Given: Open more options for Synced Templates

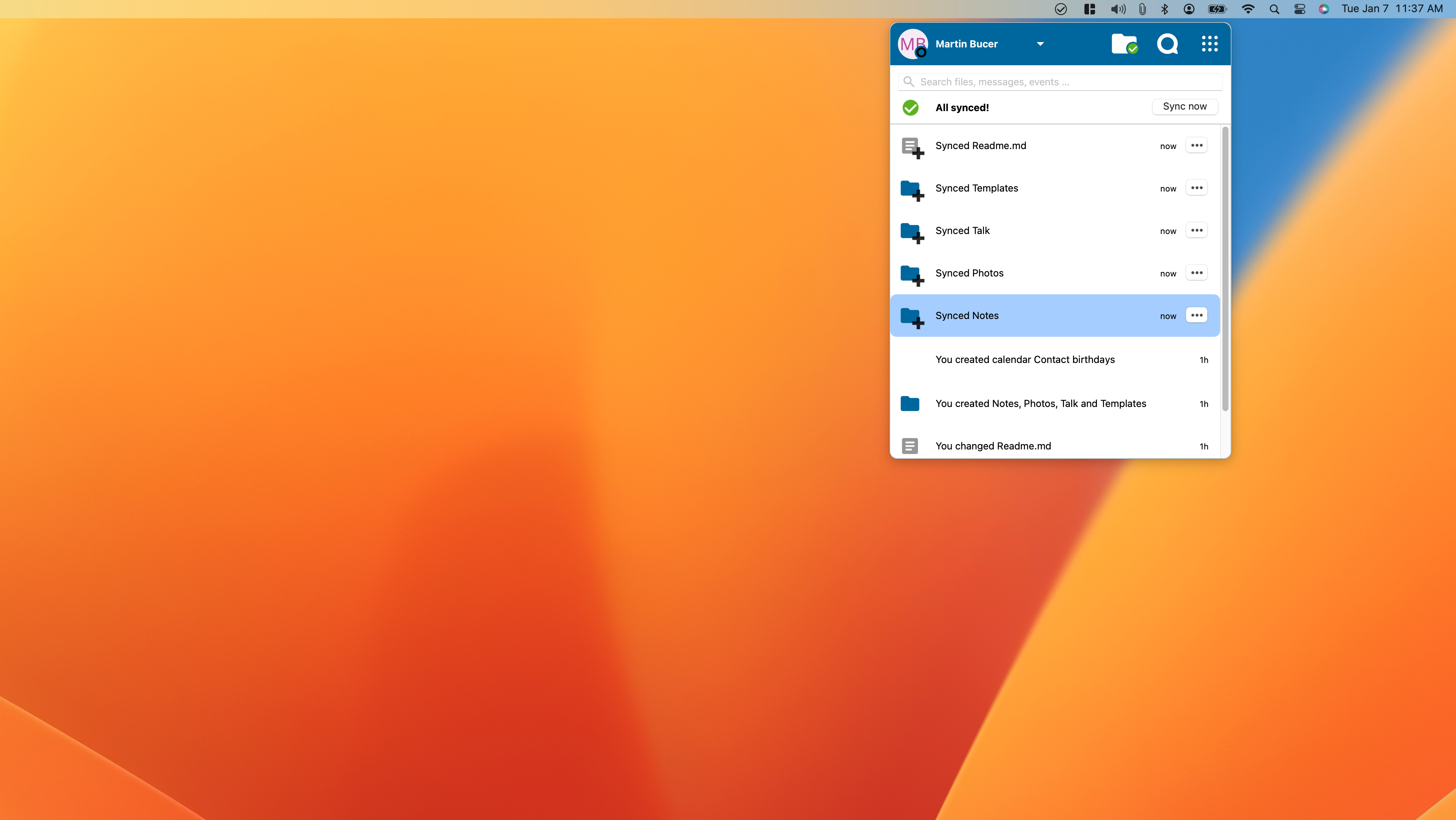Looking at the screenshot, I should pos(1197,188).
